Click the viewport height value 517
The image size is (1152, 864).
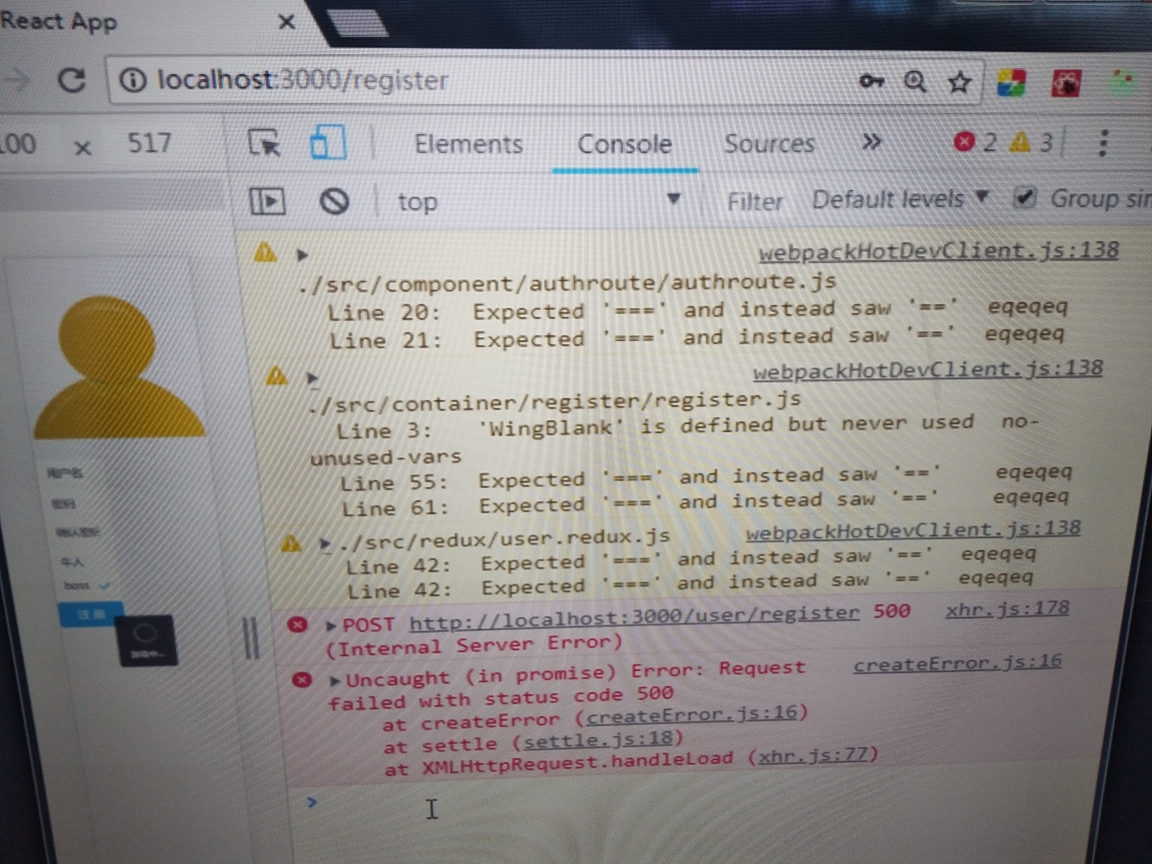coord(149,143)
